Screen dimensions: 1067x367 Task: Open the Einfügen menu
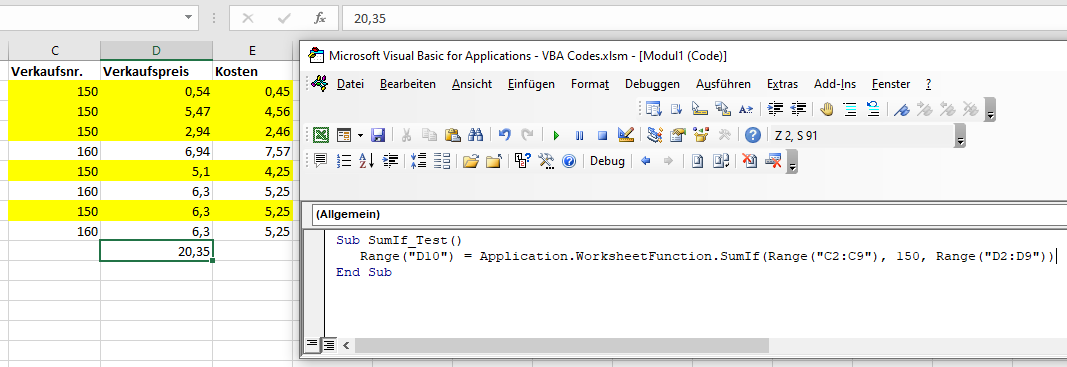pos(531,84)
